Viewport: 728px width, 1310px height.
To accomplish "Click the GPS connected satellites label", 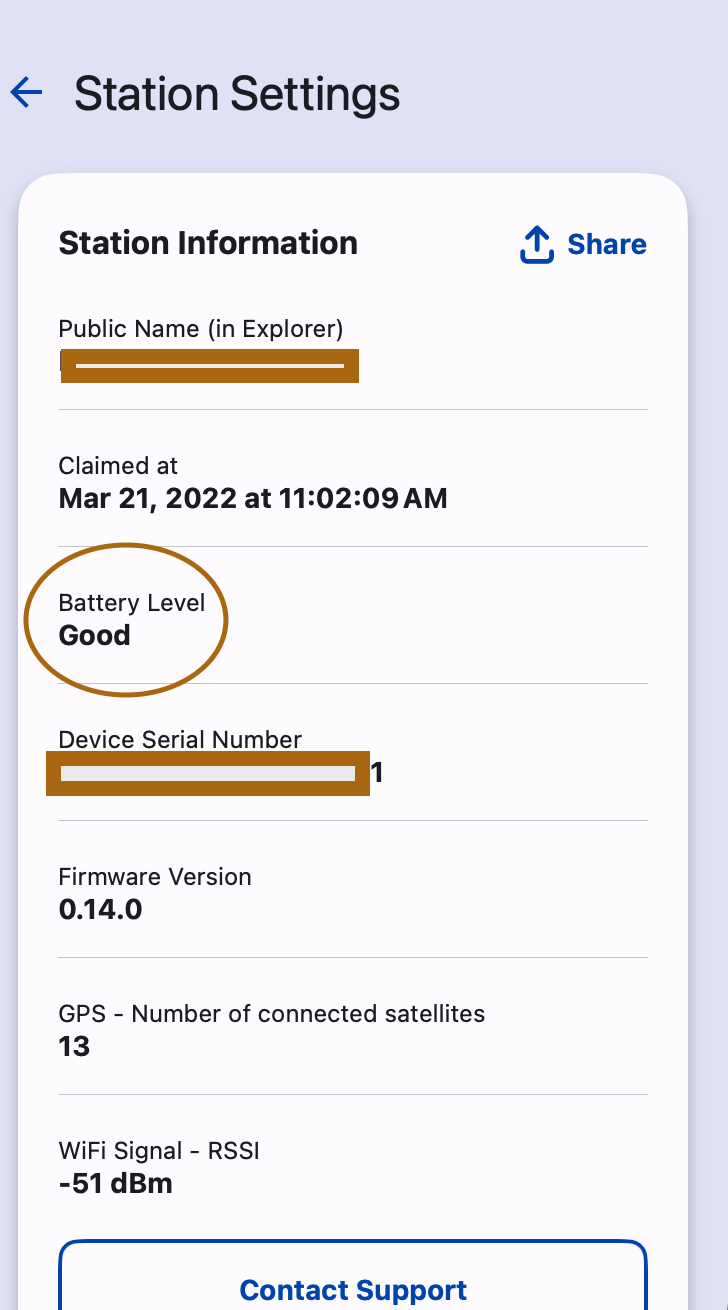I will (272, 1014).
